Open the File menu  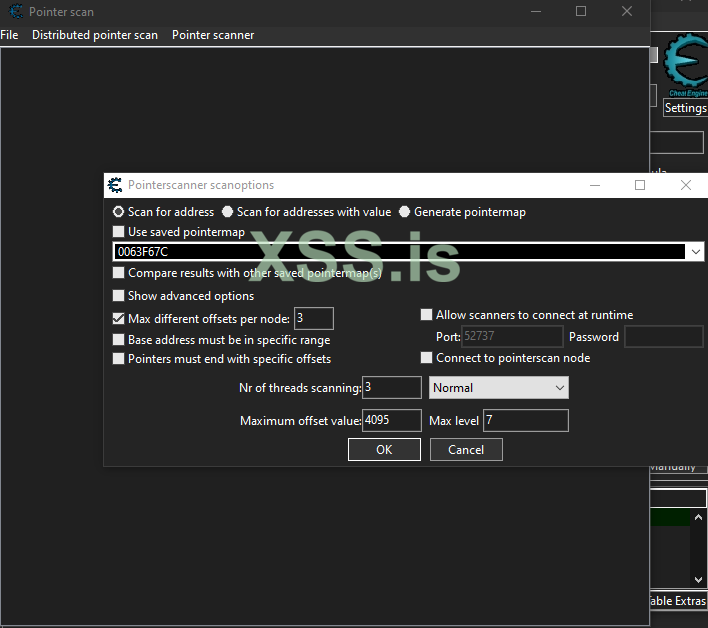(x=9, y=35)
